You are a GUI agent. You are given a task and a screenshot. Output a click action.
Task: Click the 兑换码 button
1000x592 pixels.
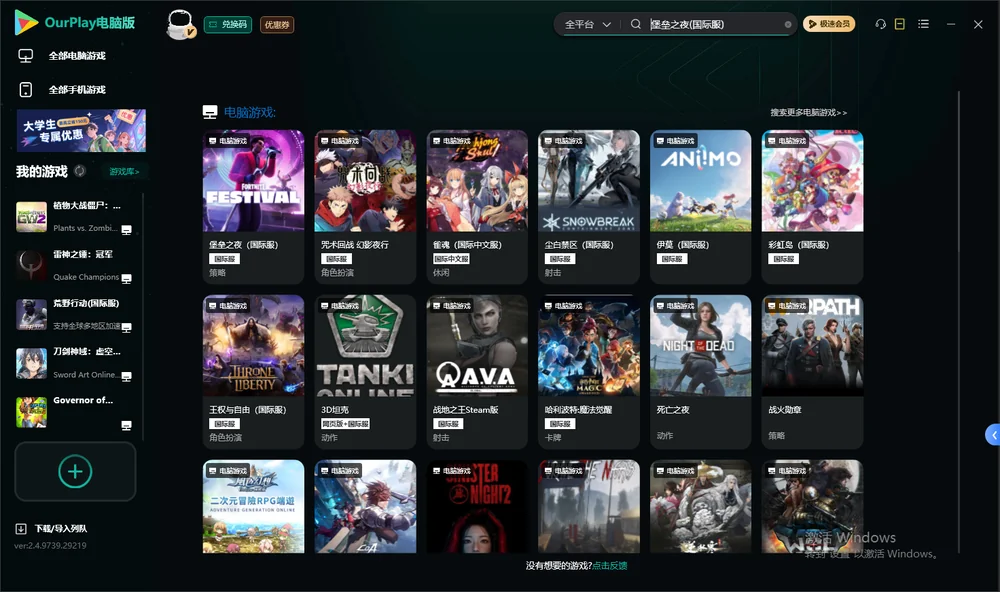click(x=228, y=25)
